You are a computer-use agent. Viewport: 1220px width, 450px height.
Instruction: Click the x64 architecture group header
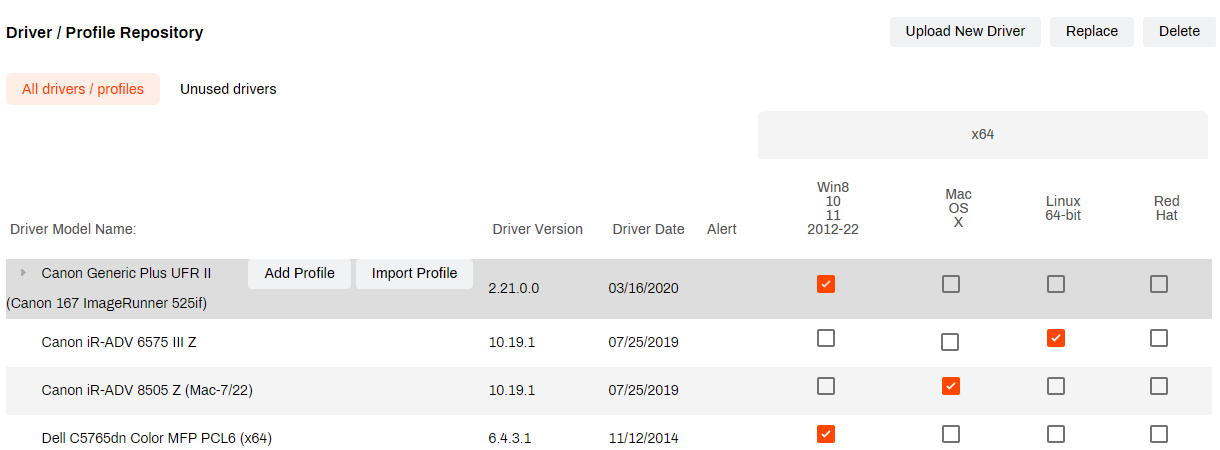click(x=983, y=134)
